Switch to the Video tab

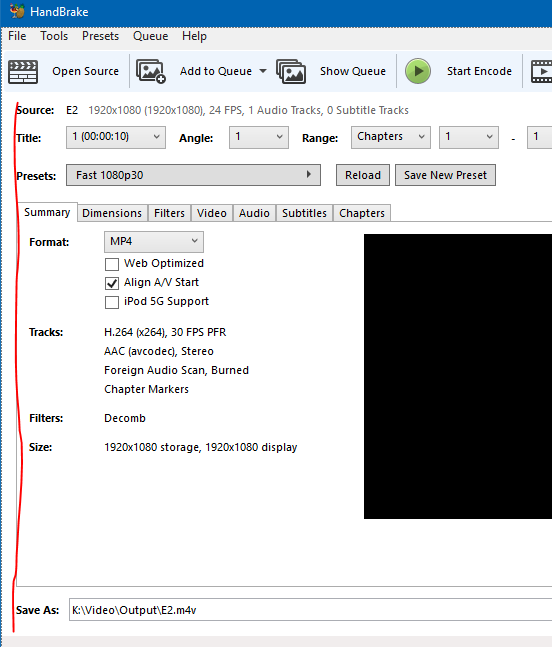(x=212, y=213)
